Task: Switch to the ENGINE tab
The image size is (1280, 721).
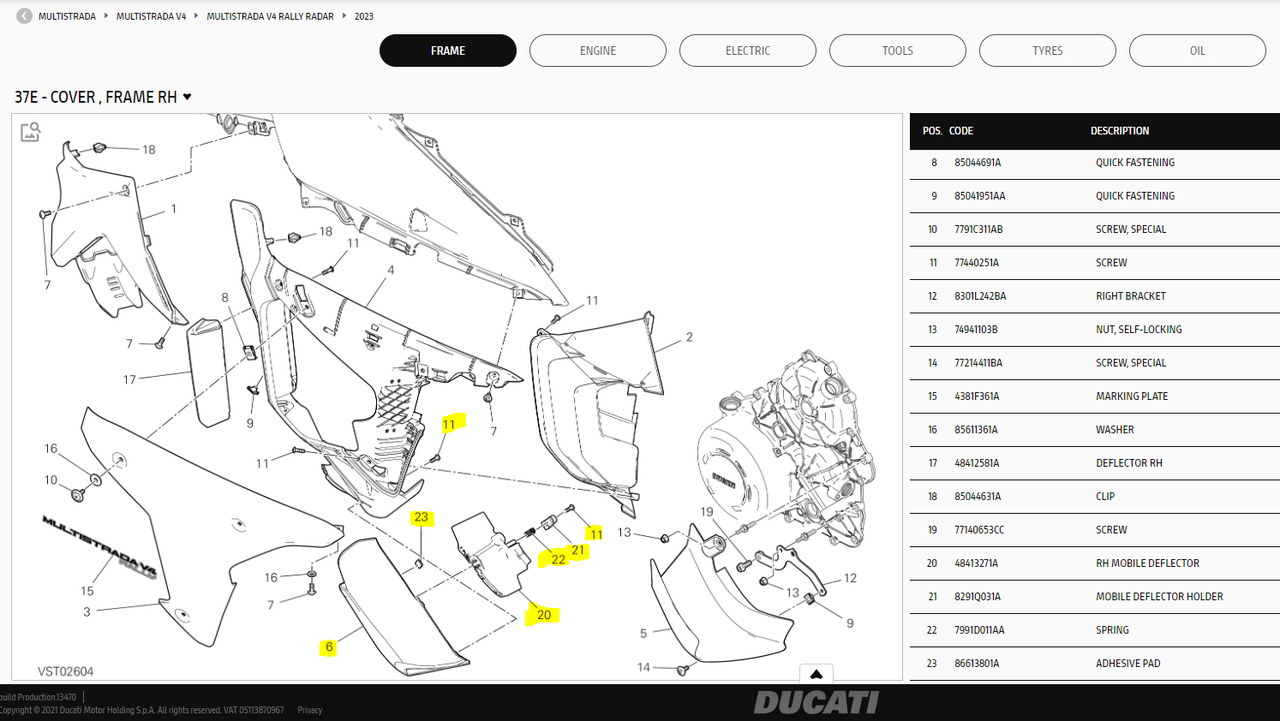Action: click(598, 51)
